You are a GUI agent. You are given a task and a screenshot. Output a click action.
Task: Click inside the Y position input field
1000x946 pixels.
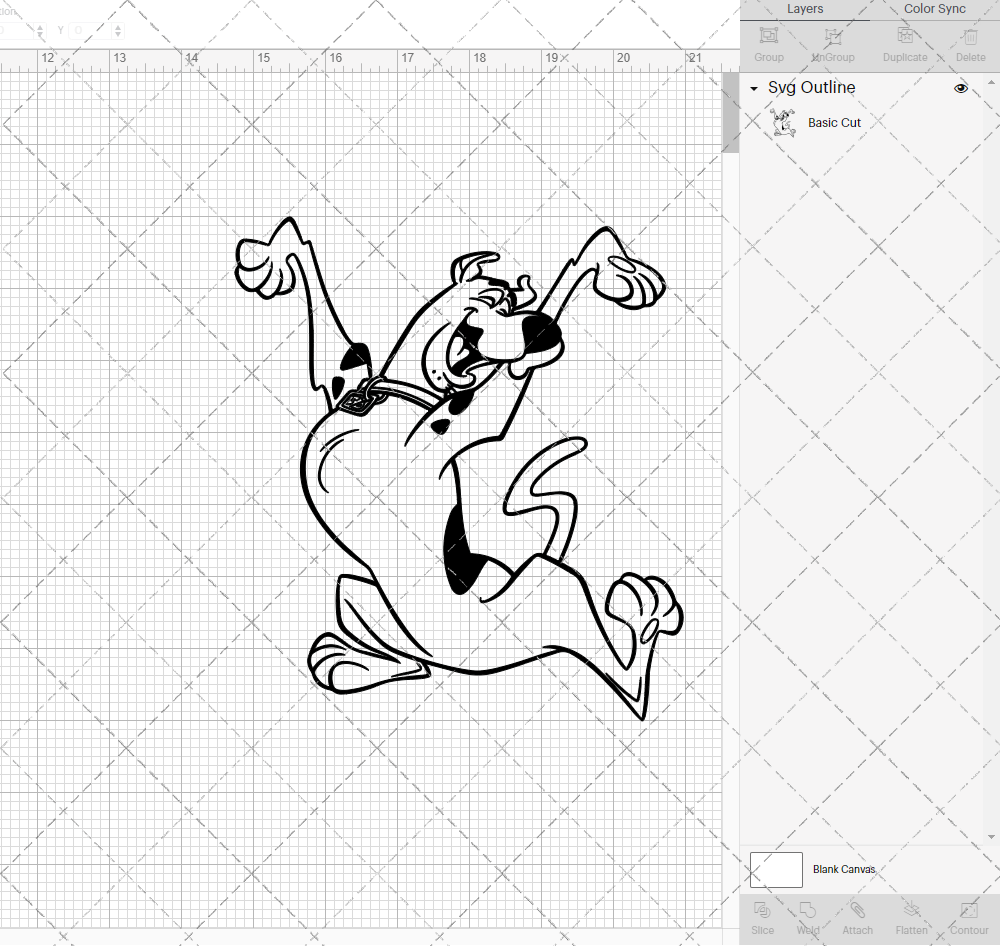tap(90, 30)
